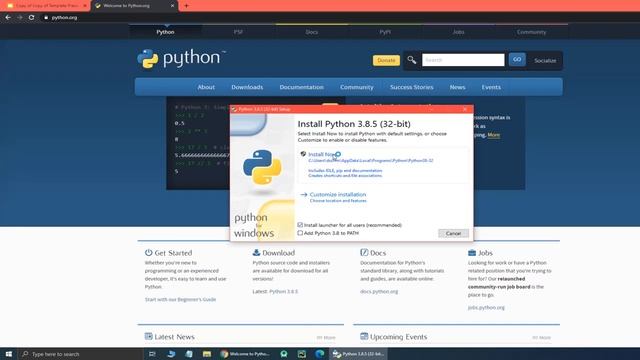Reload the python.org page

pos(31,18)
